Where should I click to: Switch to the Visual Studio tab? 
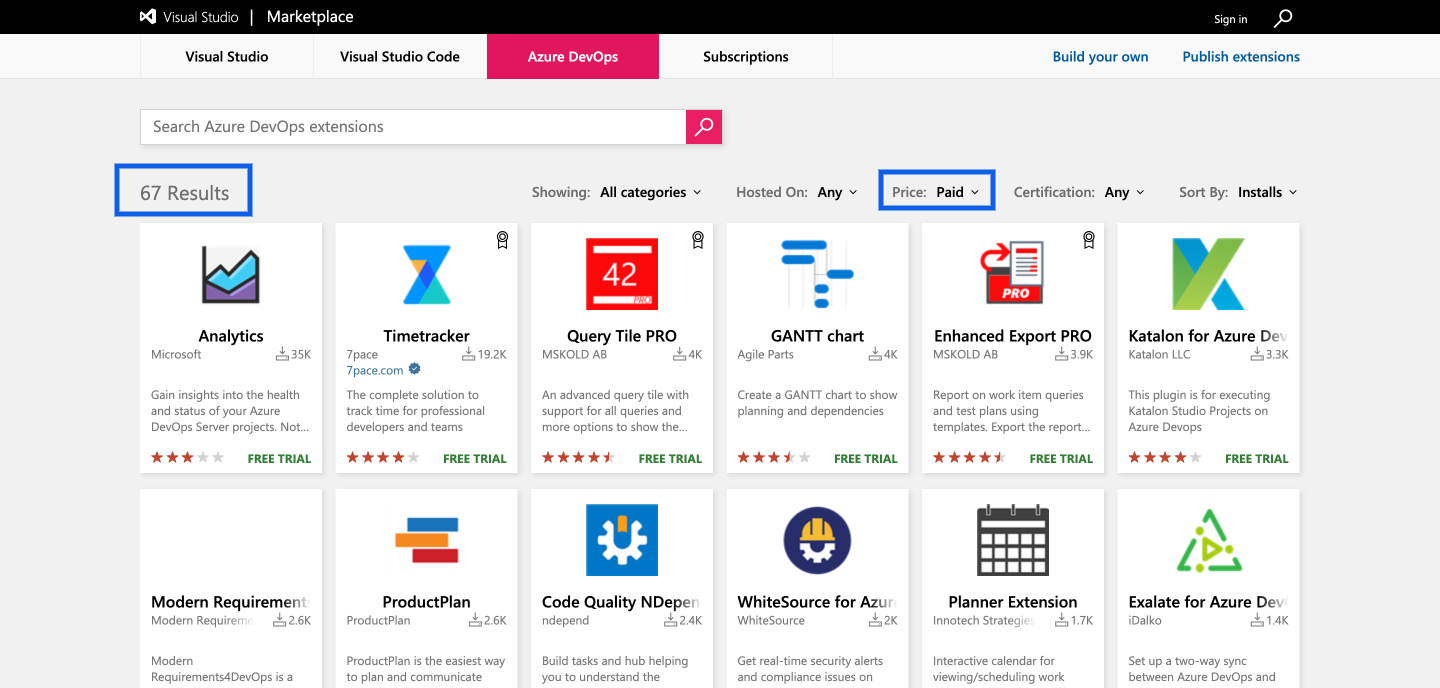point(227,56)
